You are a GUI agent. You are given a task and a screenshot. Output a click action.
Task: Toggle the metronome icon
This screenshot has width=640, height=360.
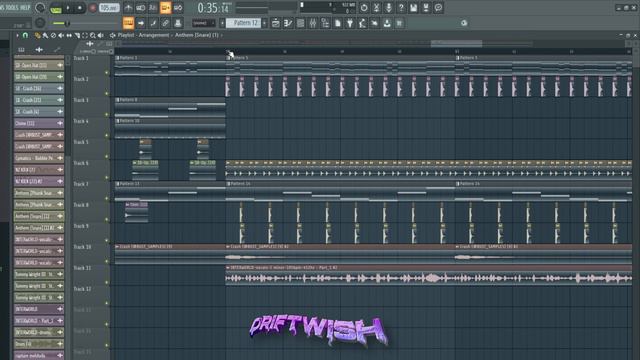coord(128,8)
